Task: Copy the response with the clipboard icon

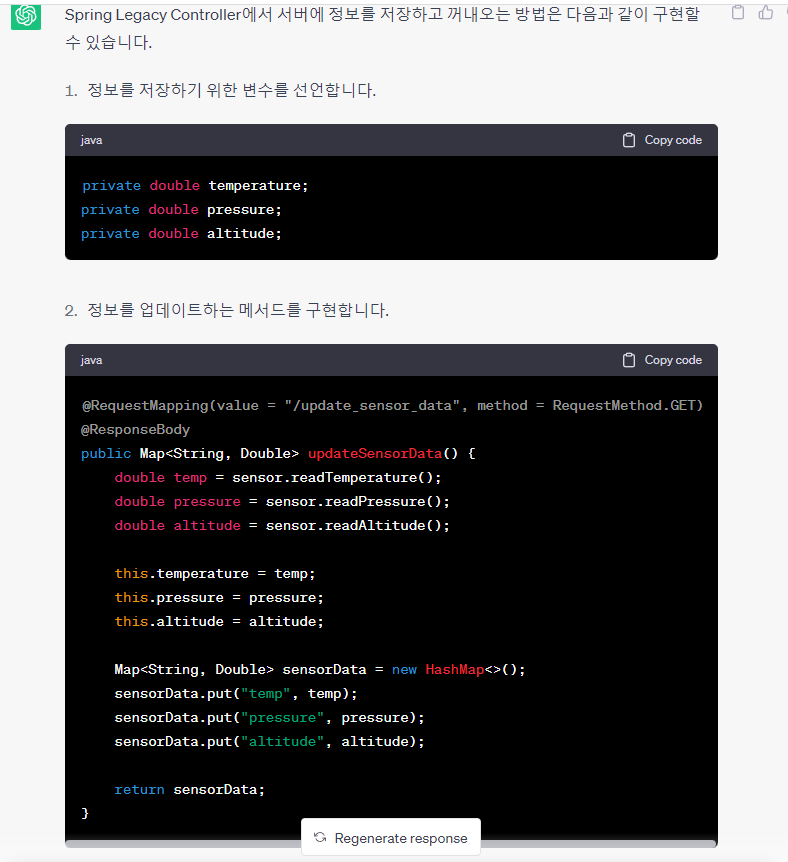Action: [x=738, y=12]
